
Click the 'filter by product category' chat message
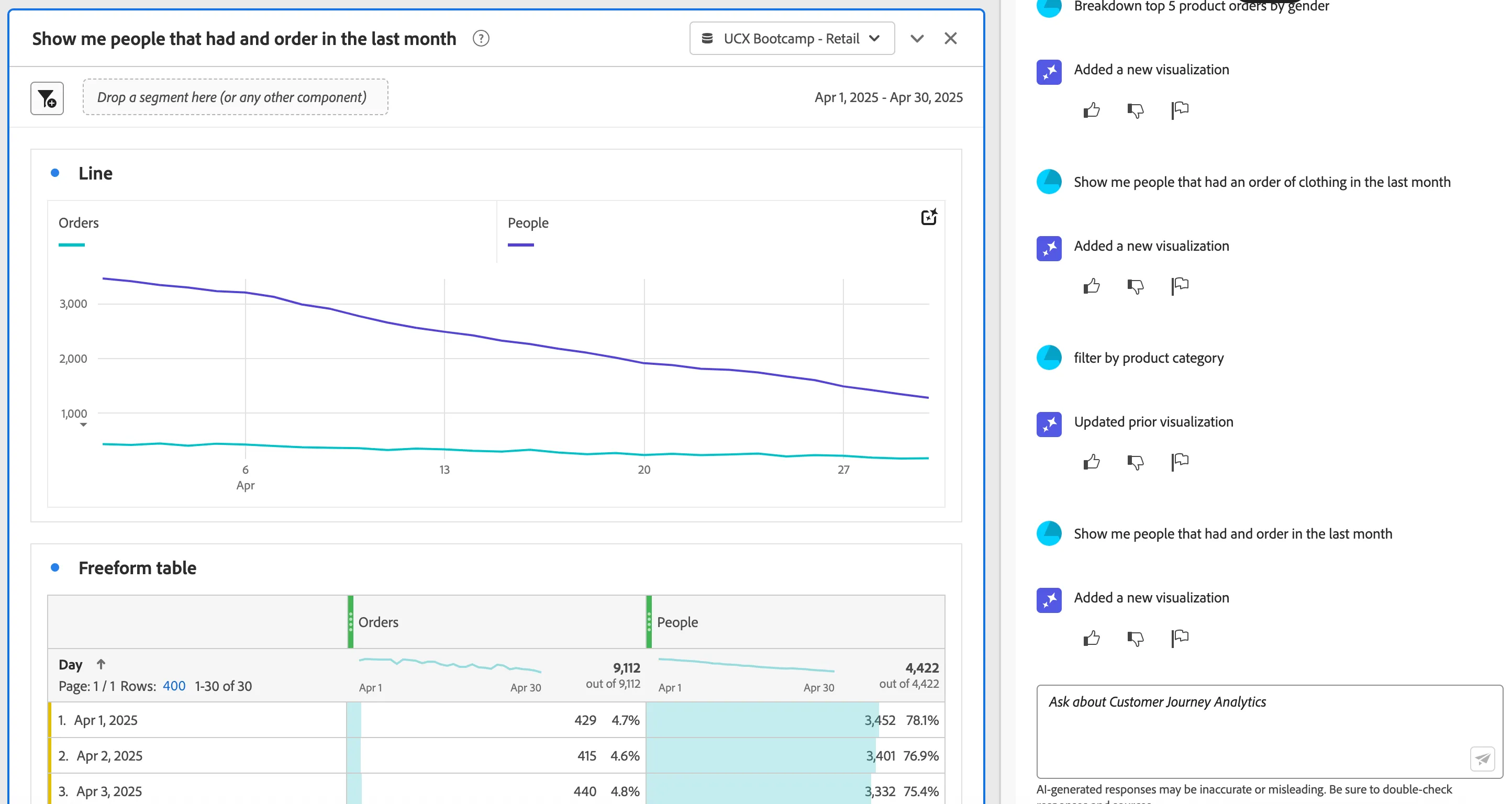[x=1148, y=358]
